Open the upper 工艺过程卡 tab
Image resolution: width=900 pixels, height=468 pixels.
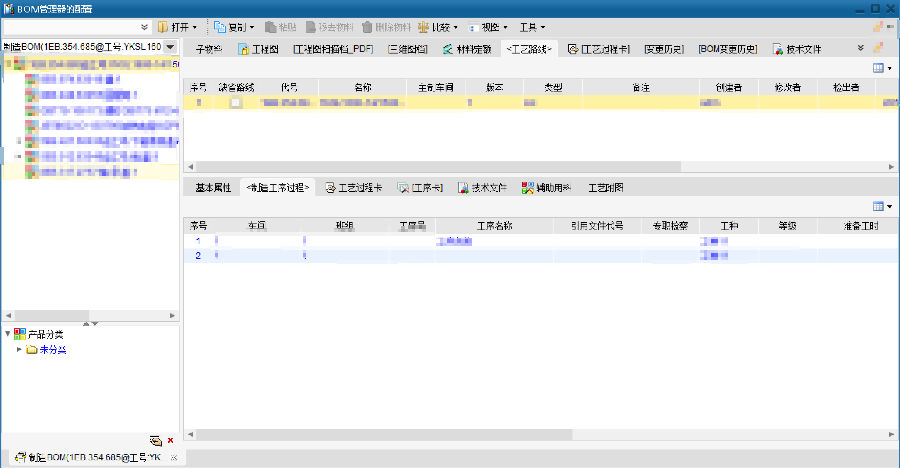point(599,49)
